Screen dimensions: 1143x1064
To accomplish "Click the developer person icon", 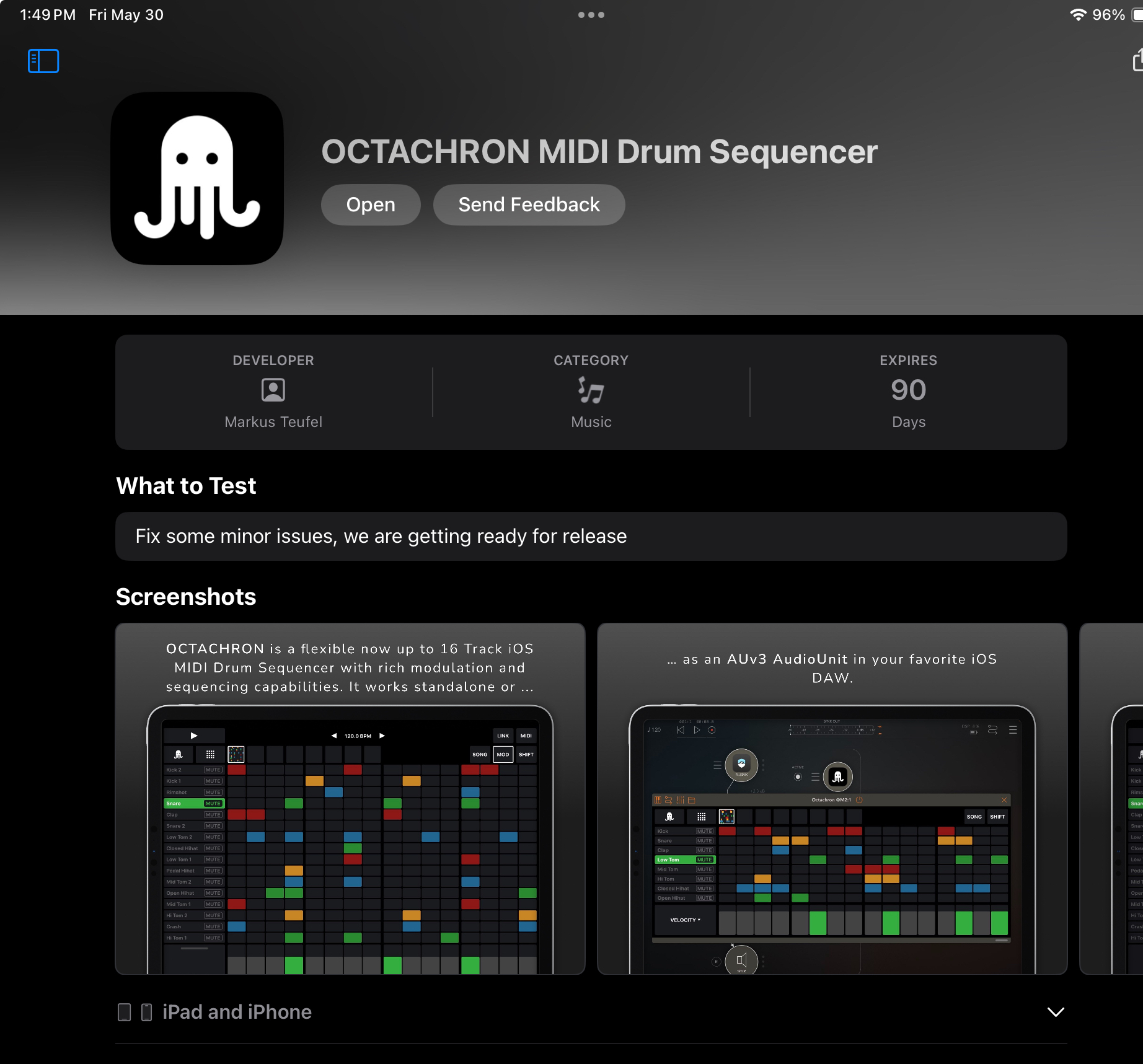I will [273, 390].
